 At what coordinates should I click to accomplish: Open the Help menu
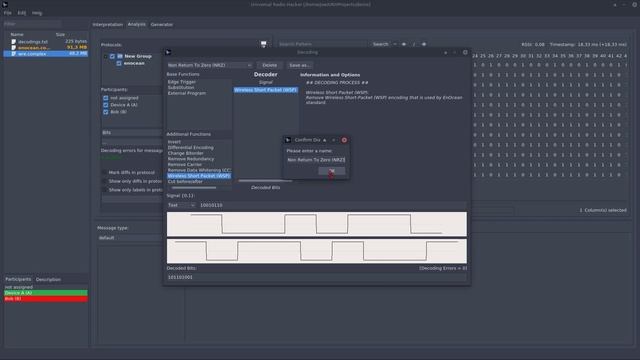point(37,13)
